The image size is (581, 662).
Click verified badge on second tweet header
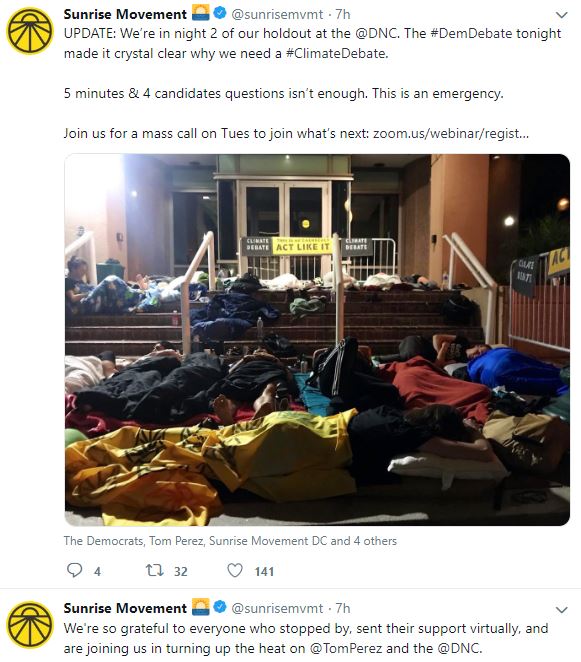click(x=220, y=607)
